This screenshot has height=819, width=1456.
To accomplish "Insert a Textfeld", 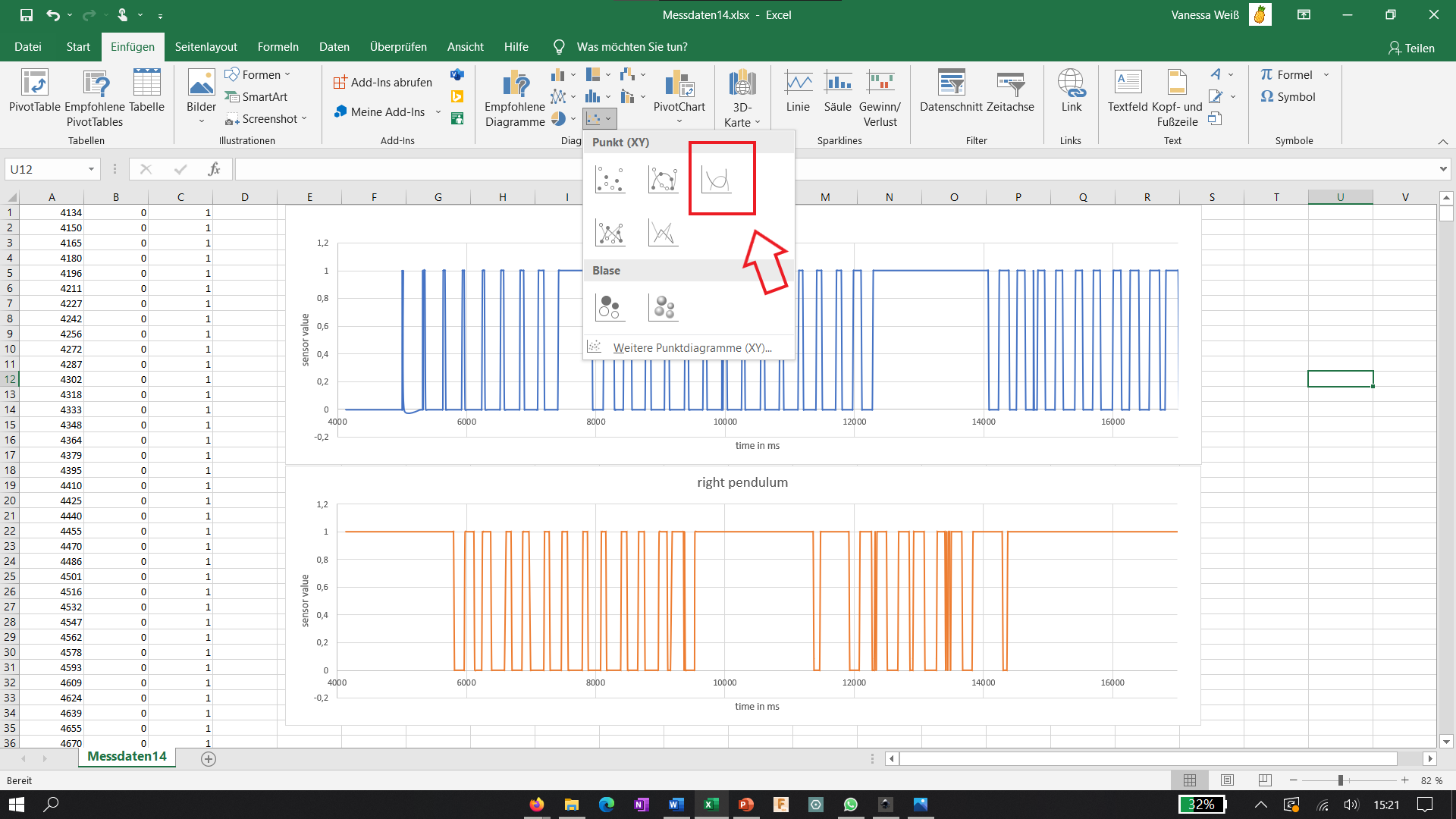I will 1128,91.
